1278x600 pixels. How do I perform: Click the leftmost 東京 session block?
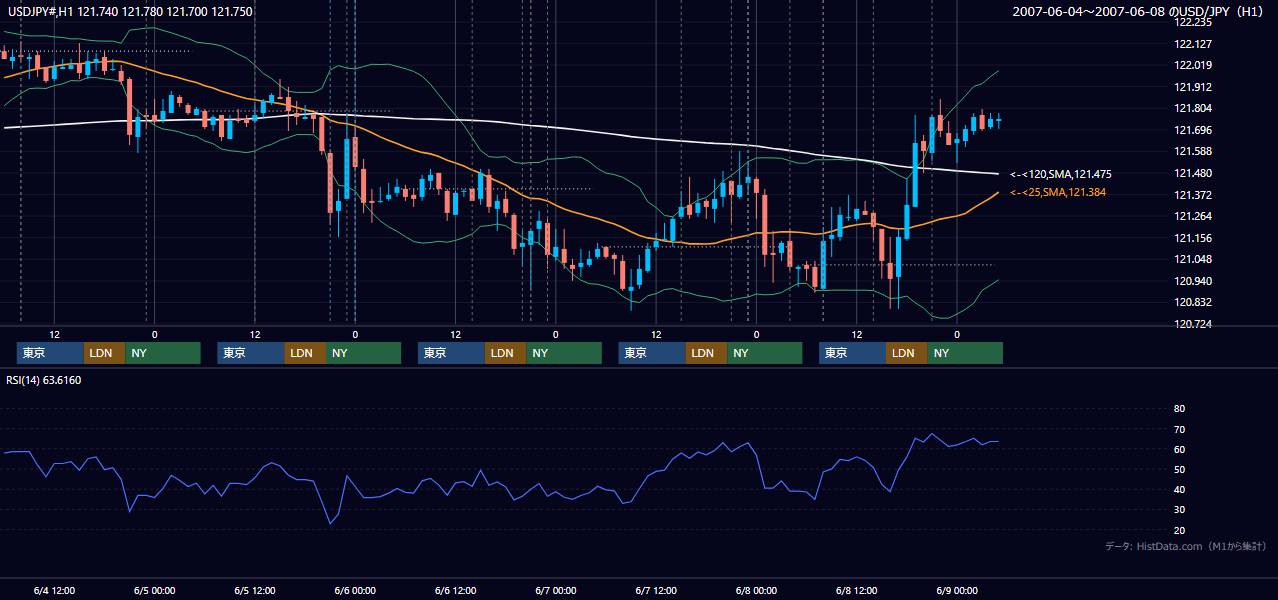tap(51, 353)
